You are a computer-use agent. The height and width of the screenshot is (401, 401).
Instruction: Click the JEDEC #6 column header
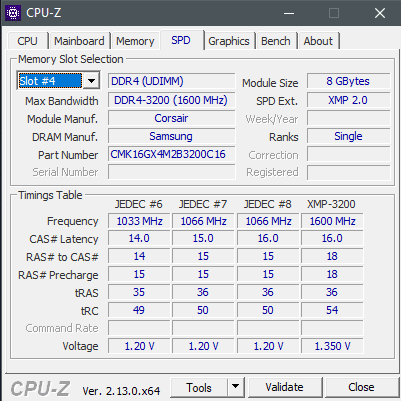pyautogui.click(x=139, y=204)
